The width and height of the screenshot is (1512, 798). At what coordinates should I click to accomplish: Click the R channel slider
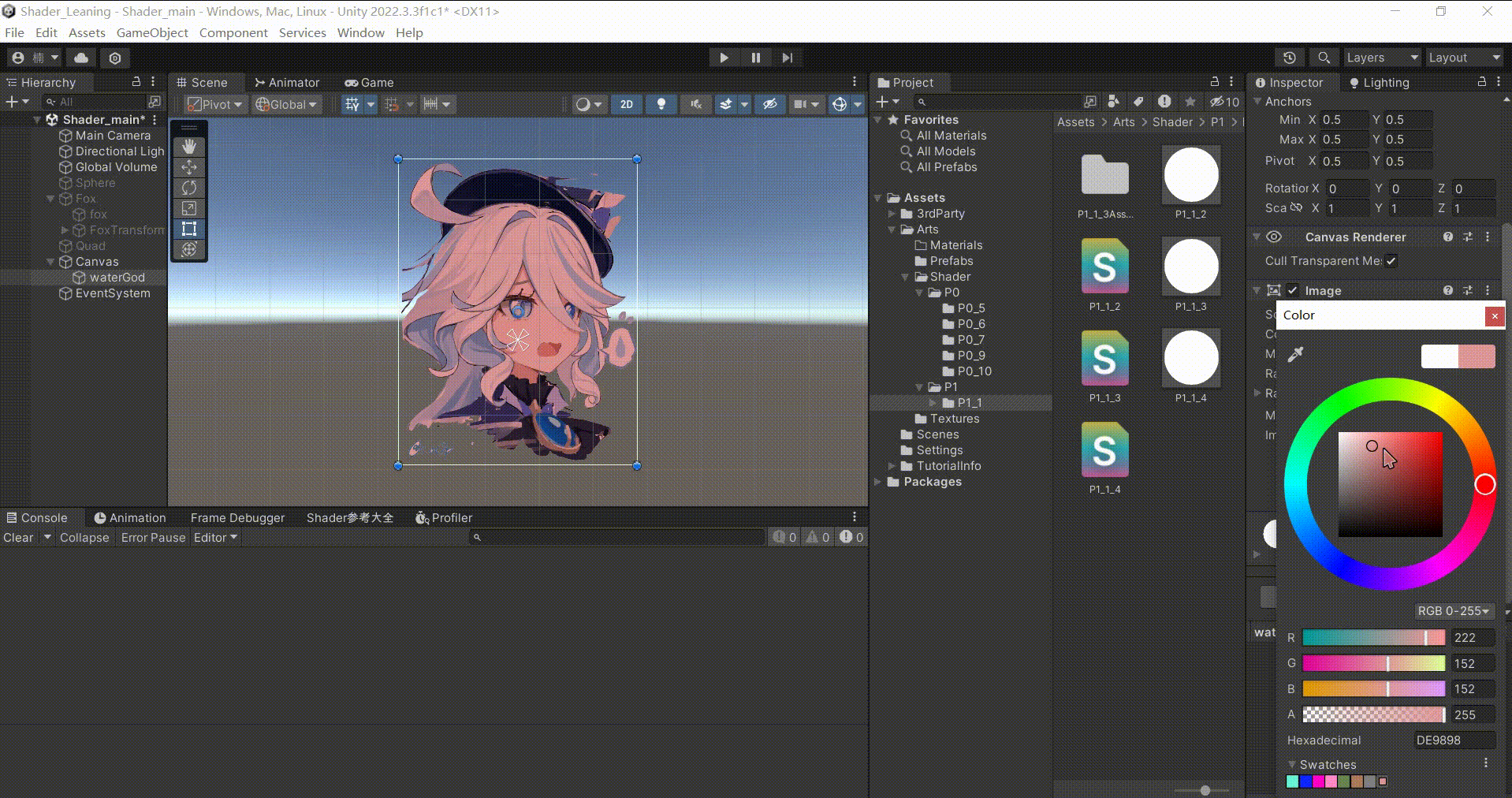click(1373, 638)
